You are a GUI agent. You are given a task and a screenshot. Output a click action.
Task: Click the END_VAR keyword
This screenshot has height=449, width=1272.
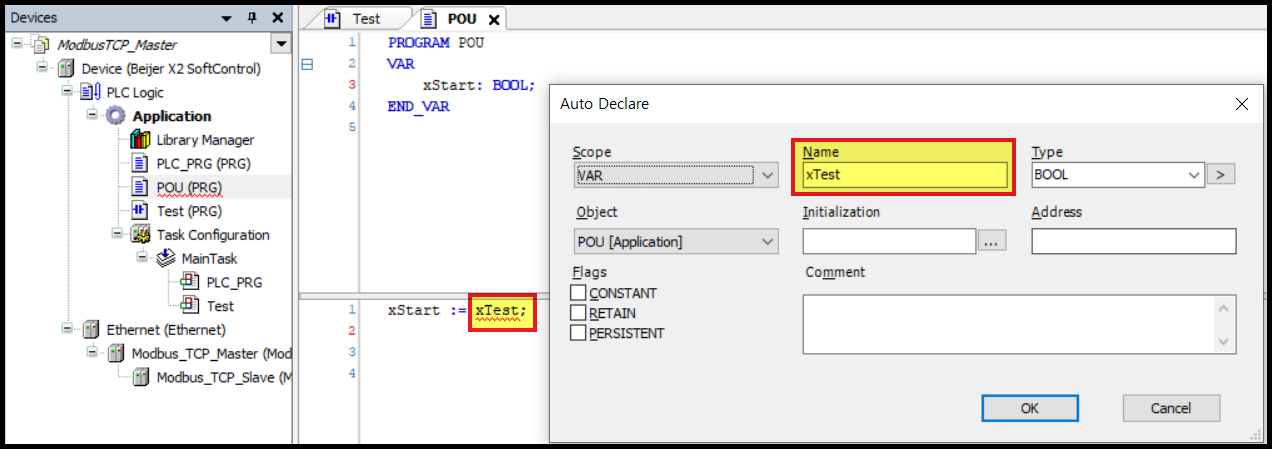[x=418, y=106]
